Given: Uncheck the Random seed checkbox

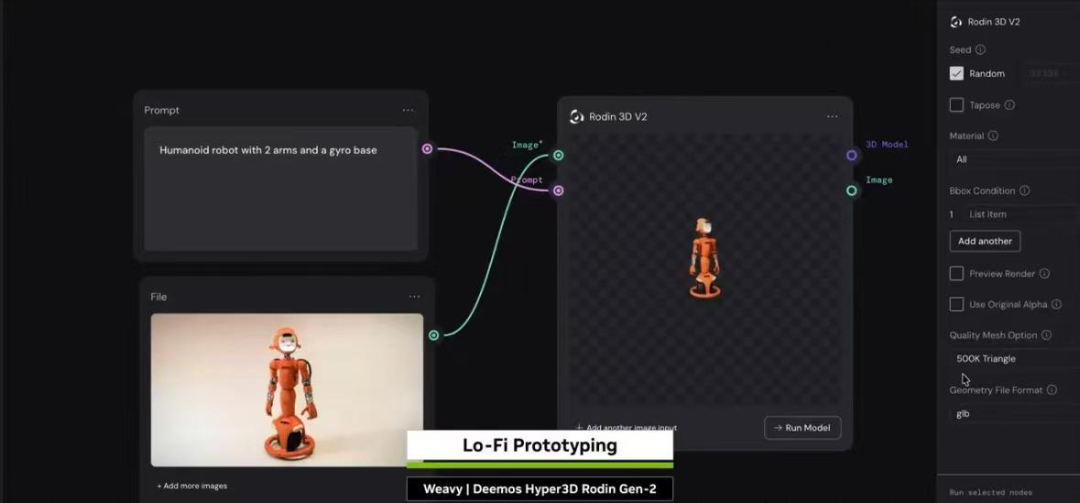Looking at the screenshot, I should tap(957, 74).
